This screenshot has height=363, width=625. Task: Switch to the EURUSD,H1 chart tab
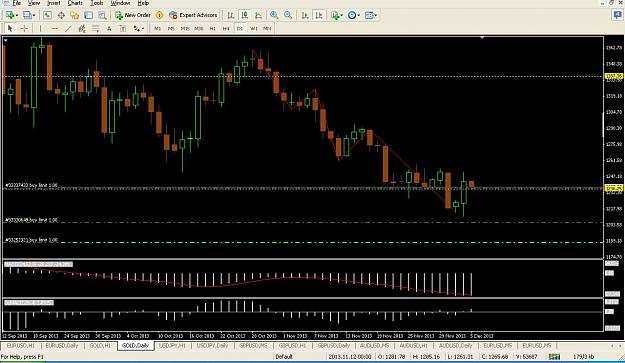[21, 345]
